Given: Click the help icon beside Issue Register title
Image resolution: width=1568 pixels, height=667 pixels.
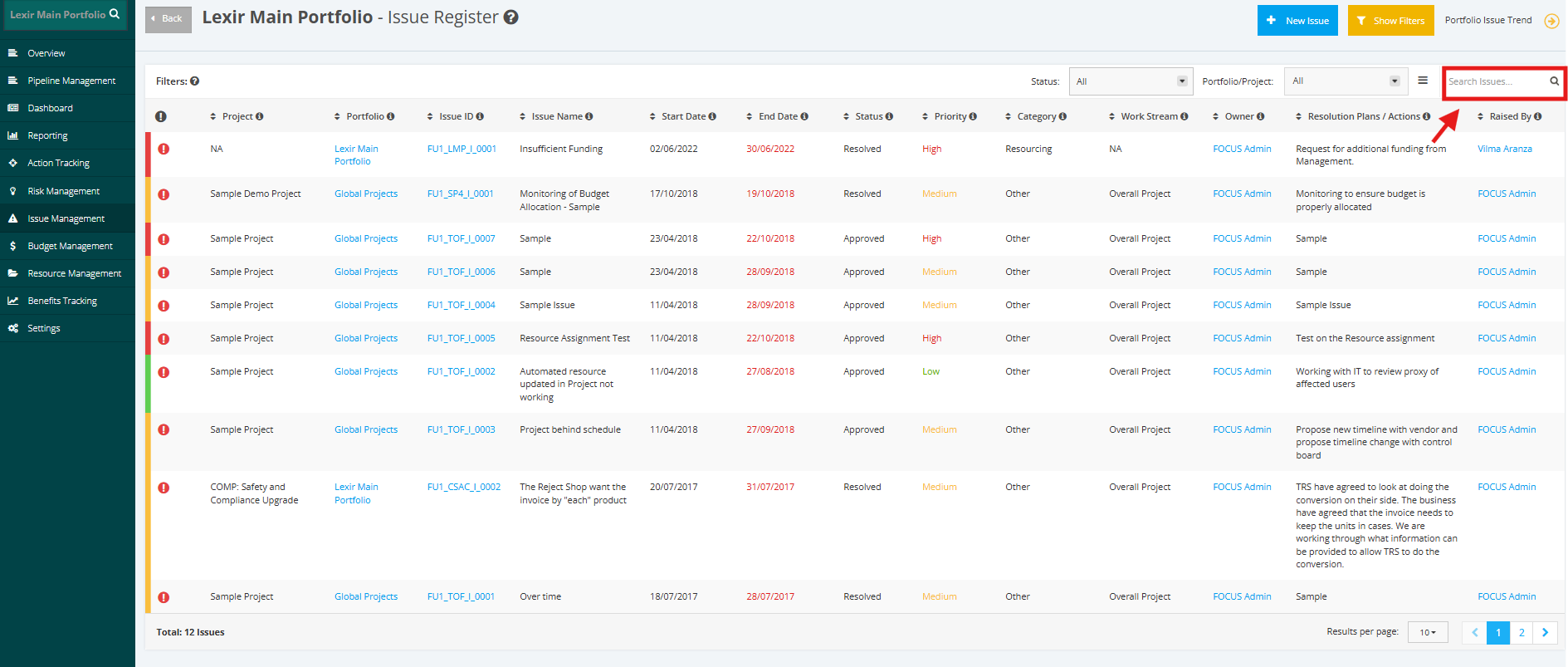Looking at the screenshot, I should click(x=511, y=17).
